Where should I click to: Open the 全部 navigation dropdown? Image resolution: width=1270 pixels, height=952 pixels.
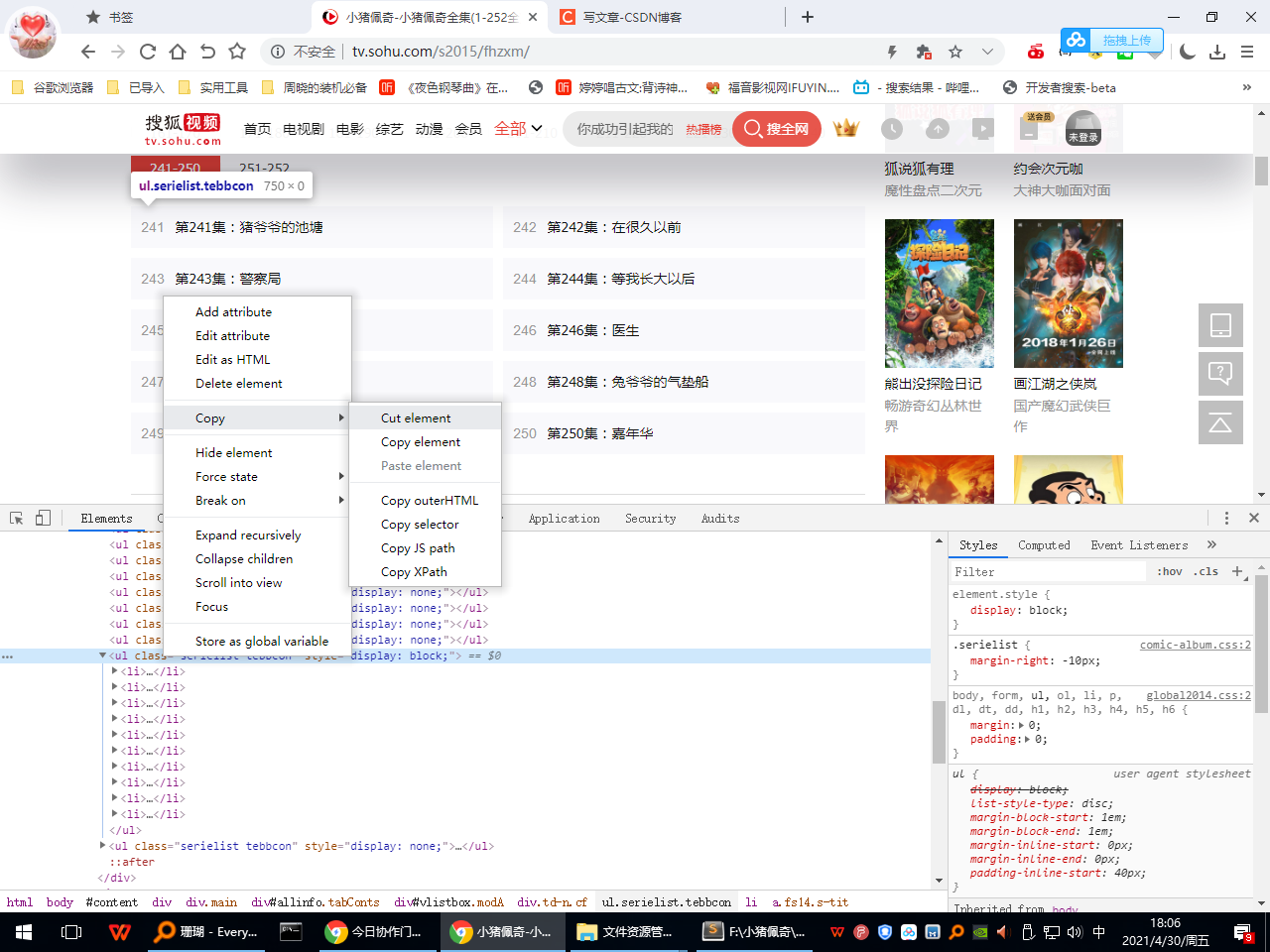[x=518, y=128]
